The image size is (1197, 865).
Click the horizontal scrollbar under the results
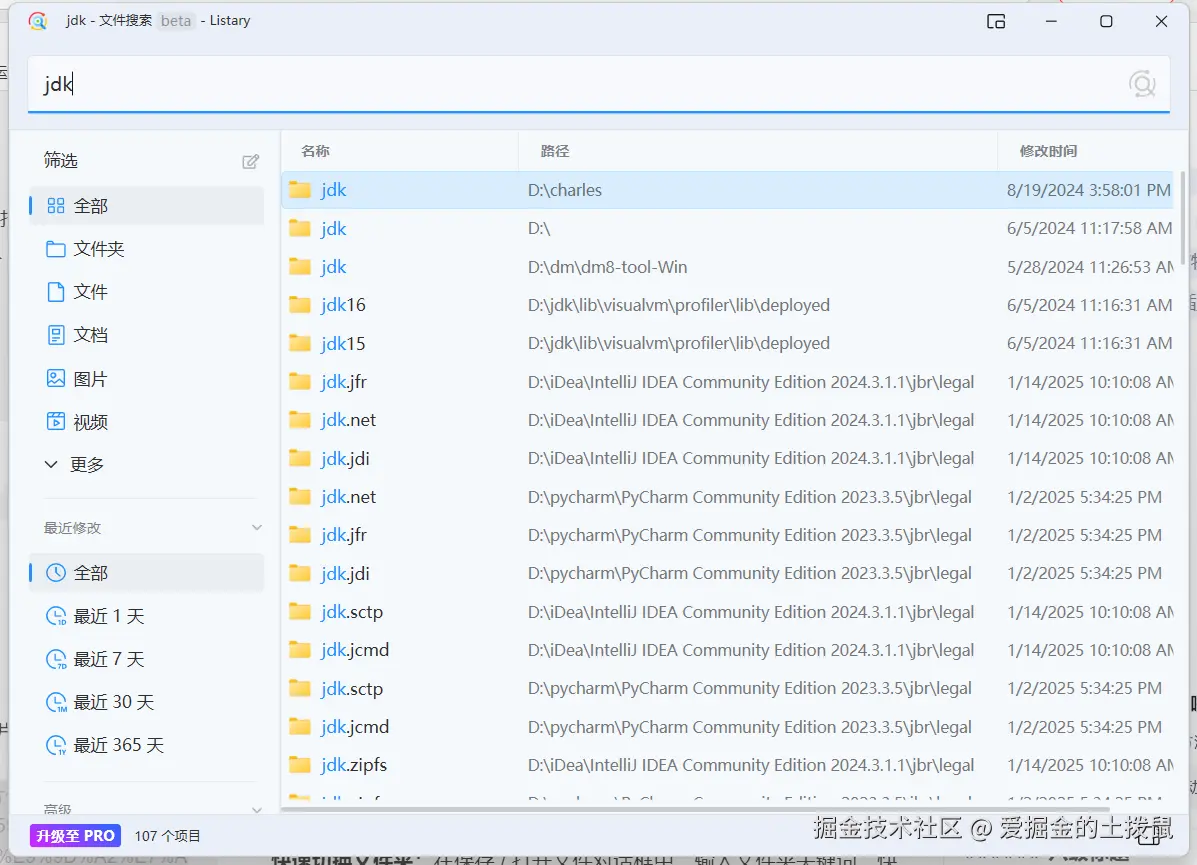[696, 809]
